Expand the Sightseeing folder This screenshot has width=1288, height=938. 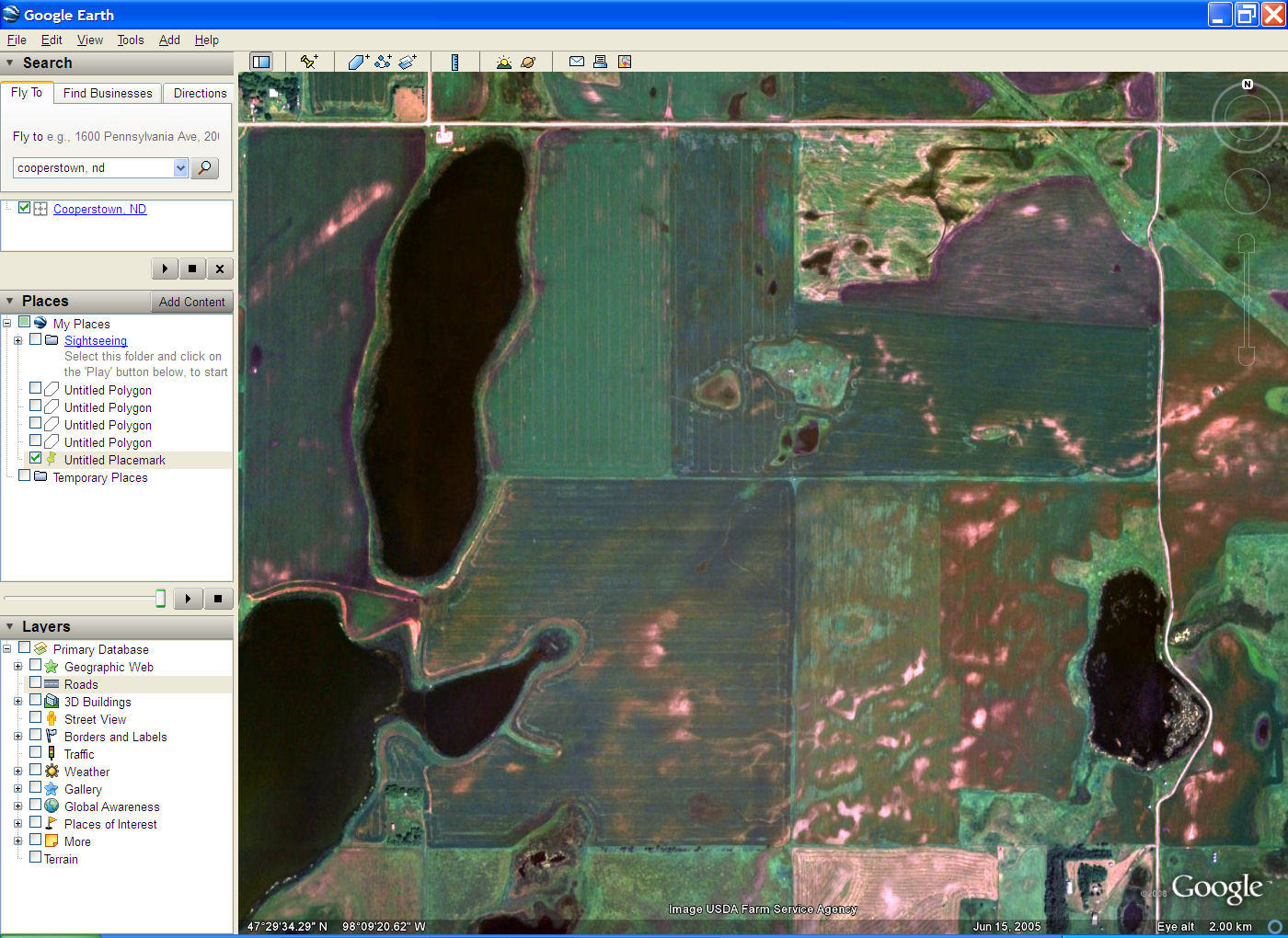[x=17, y=340]
